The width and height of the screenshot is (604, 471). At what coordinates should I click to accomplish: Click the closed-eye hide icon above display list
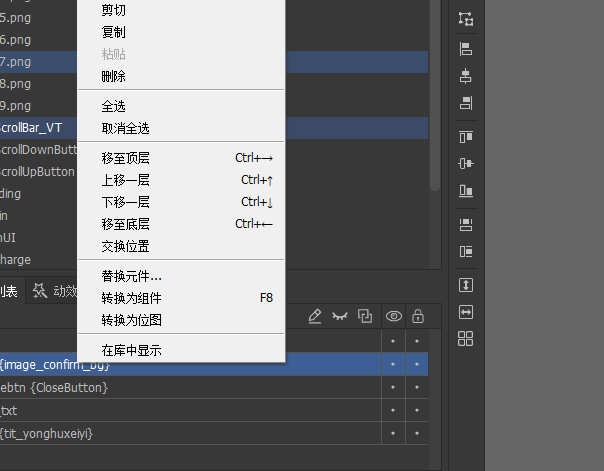340,316
